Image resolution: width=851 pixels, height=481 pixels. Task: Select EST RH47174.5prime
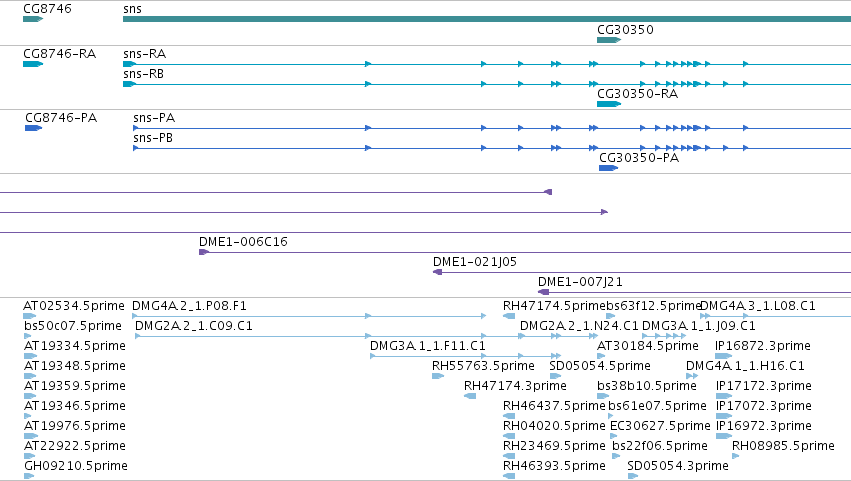tap(509, 316)
